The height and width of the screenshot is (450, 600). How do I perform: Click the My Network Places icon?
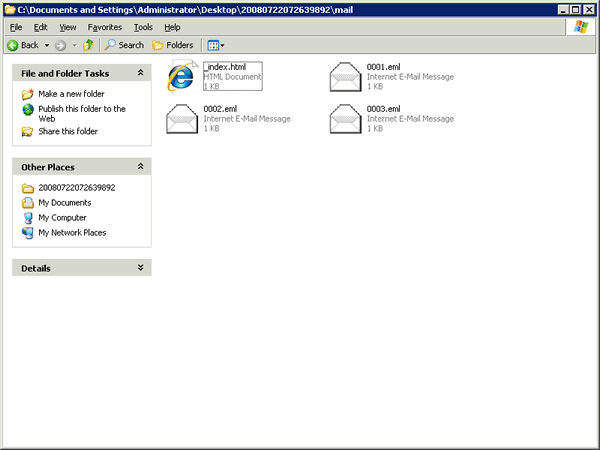pyautogui.click(x=28, y=233)
